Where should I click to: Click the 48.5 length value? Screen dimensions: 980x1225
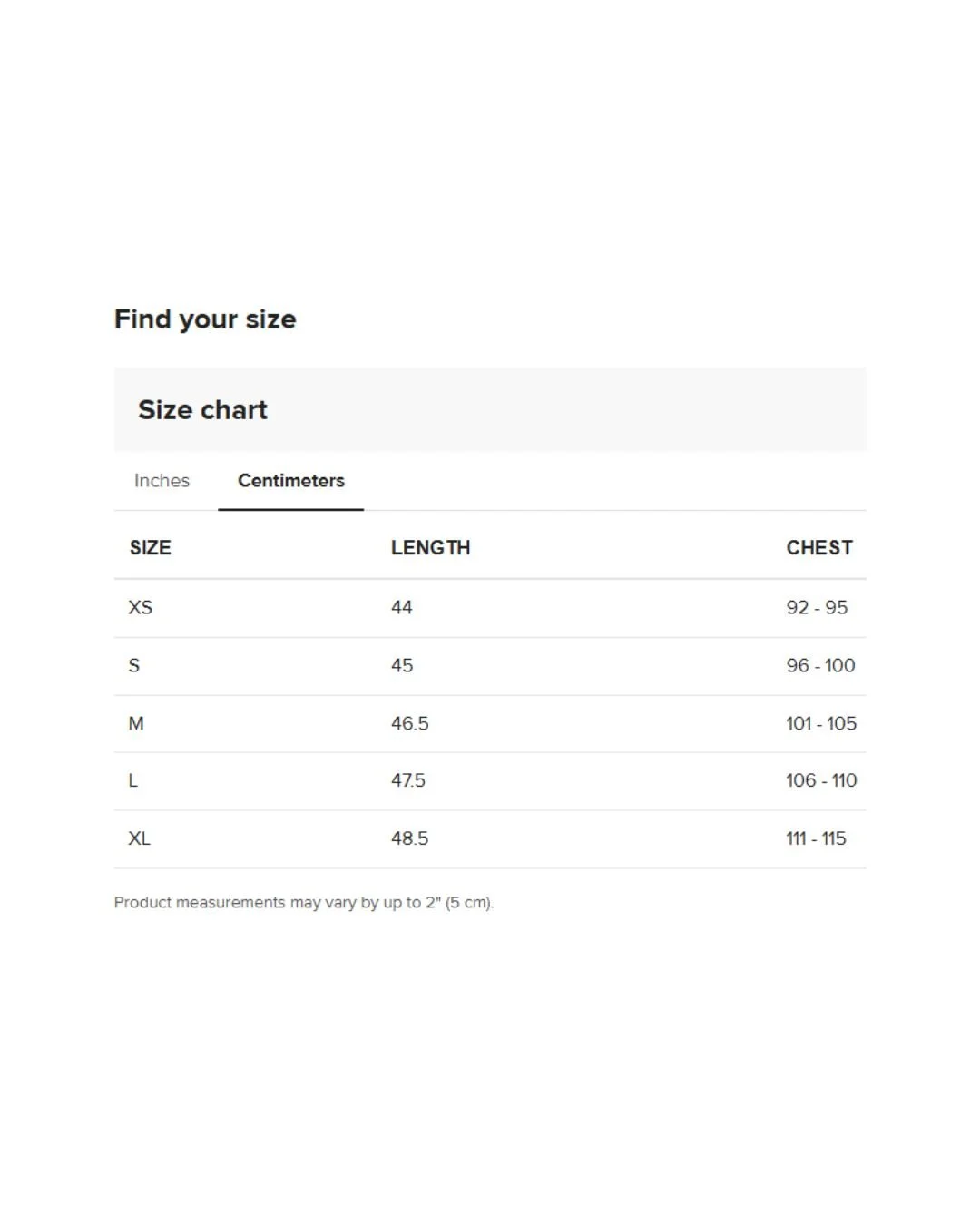coord(410,839)
